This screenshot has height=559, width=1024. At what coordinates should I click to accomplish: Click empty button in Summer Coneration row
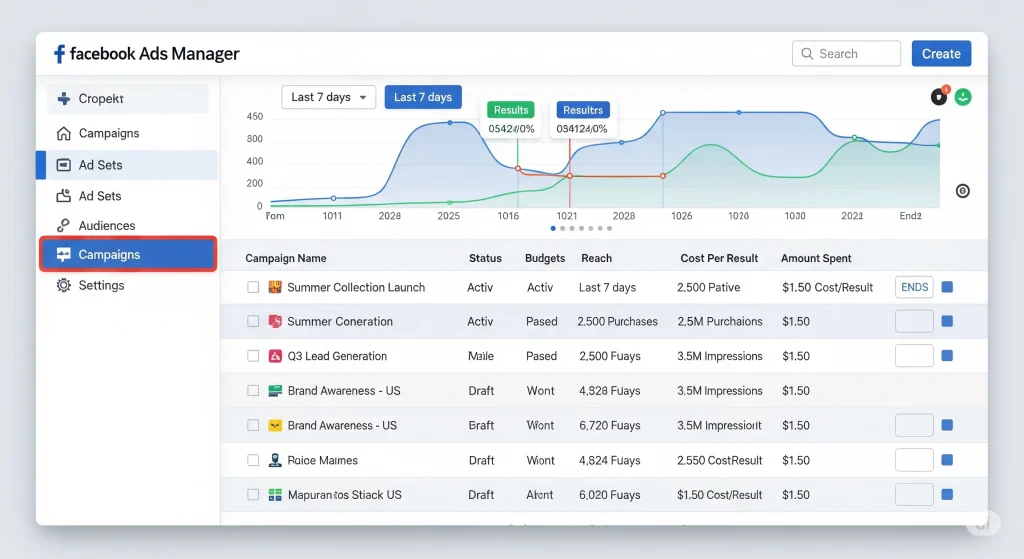pyautogui.click(x=914, y=321)
